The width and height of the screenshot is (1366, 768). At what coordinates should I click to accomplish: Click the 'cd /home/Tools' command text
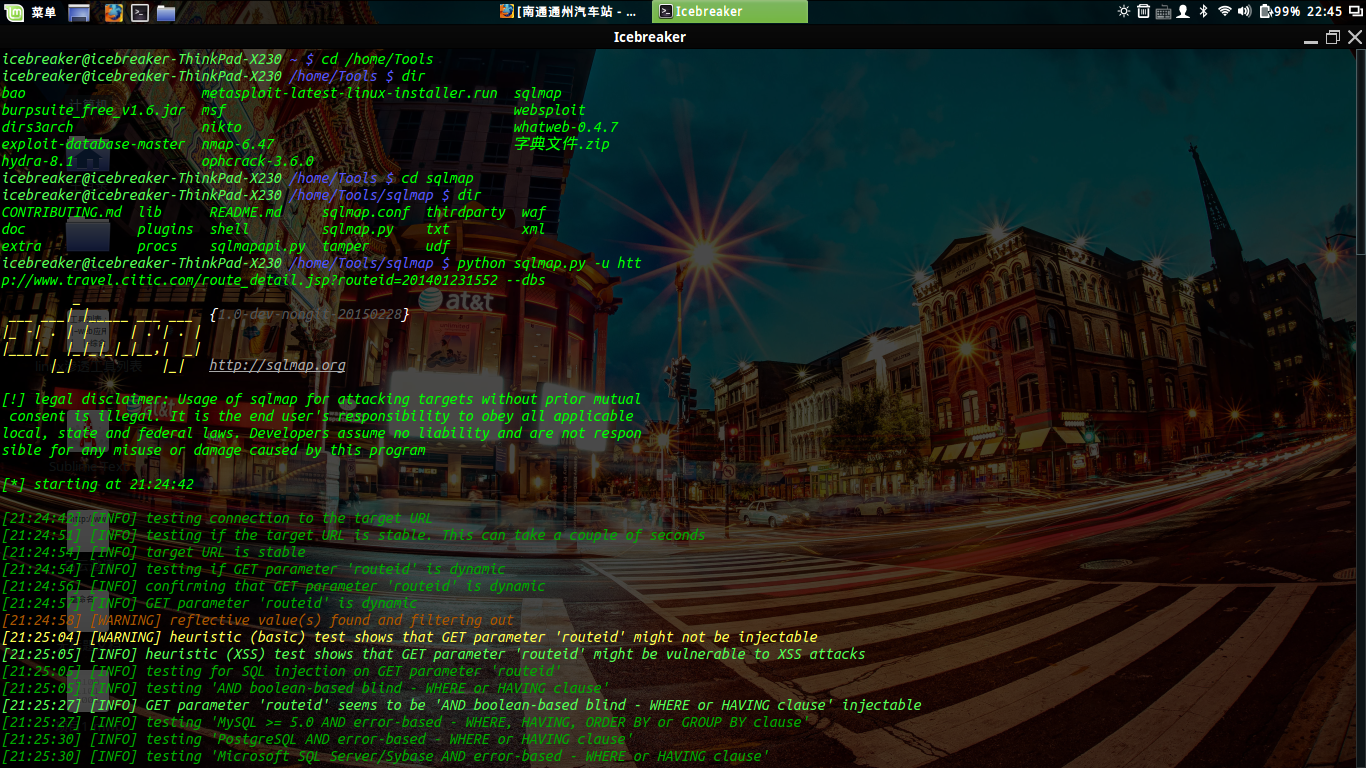tap(377, 59)
